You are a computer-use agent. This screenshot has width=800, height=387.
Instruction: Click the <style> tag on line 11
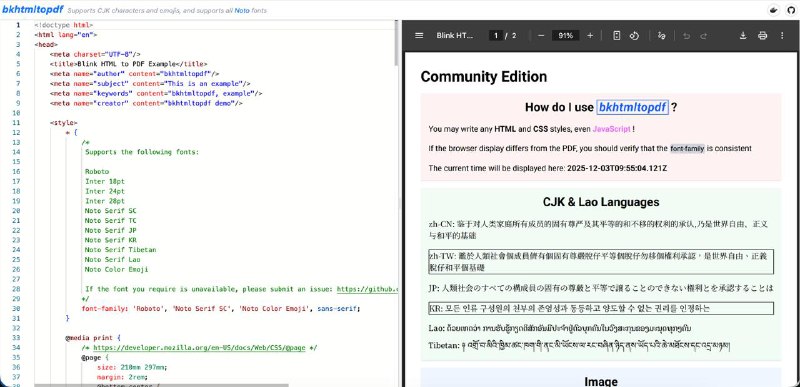pos(64,123)
